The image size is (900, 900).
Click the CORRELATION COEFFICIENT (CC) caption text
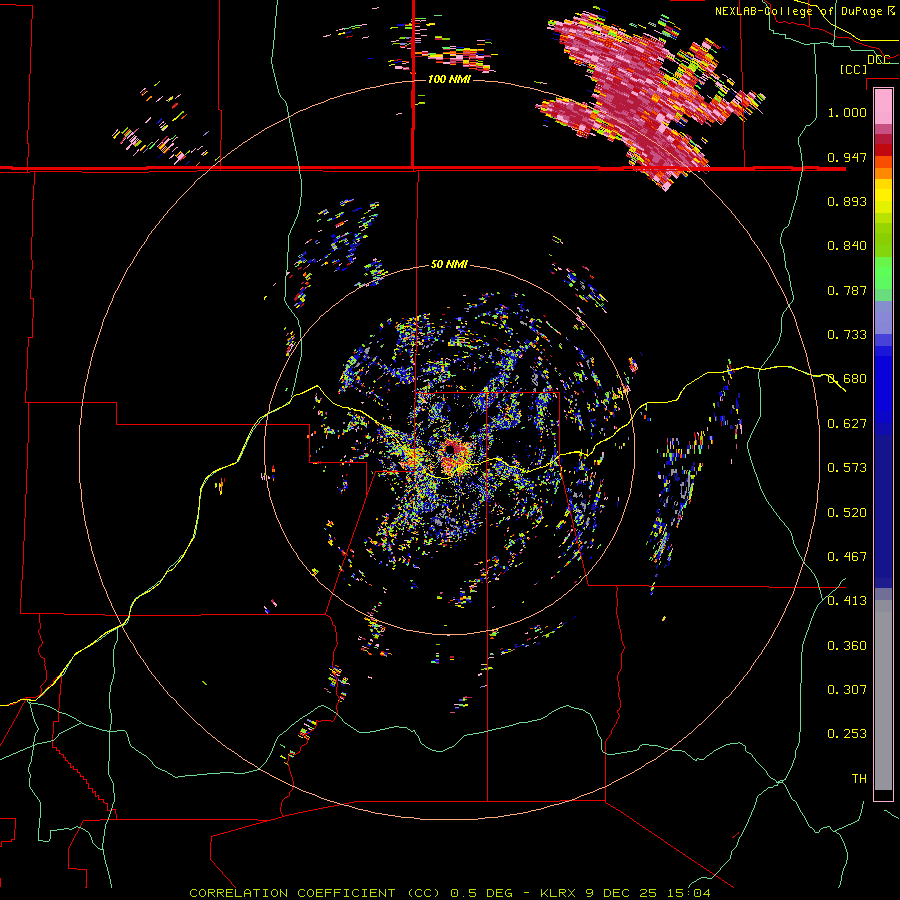[315, 893]
